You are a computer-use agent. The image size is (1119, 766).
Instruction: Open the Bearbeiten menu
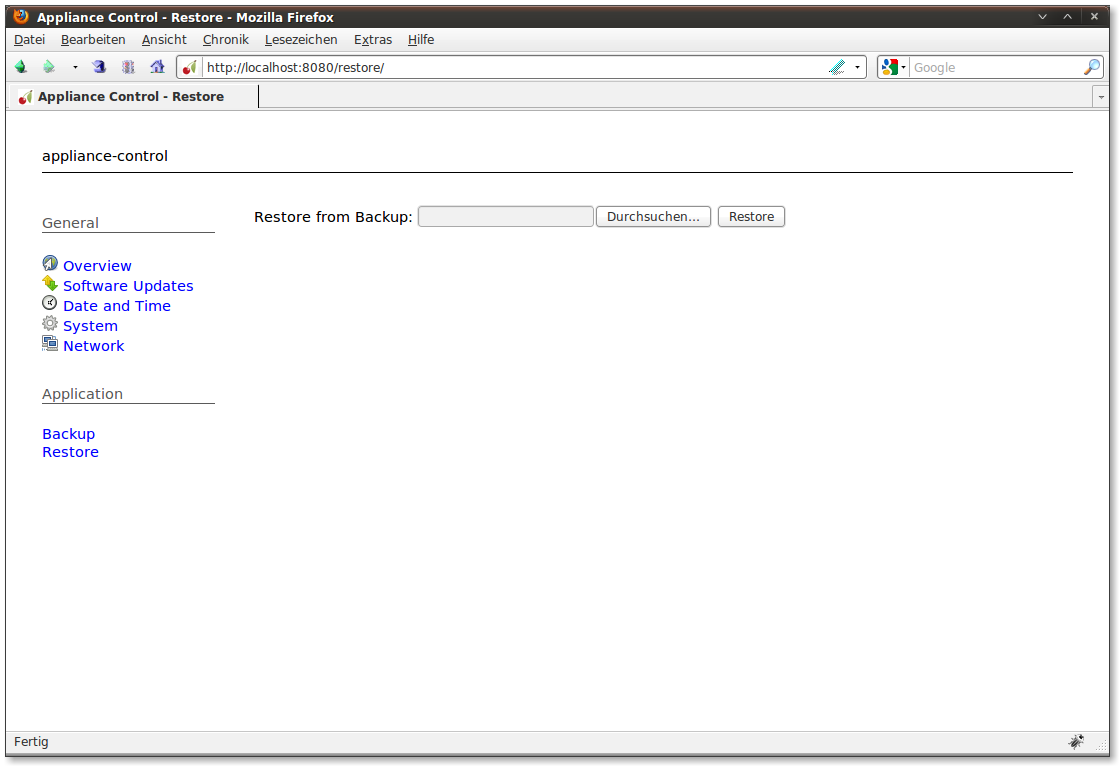click(93, 40)
